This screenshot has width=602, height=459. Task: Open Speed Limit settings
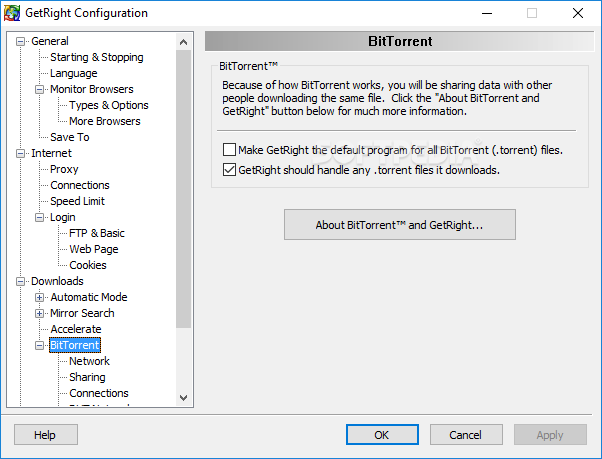(77, 201)
